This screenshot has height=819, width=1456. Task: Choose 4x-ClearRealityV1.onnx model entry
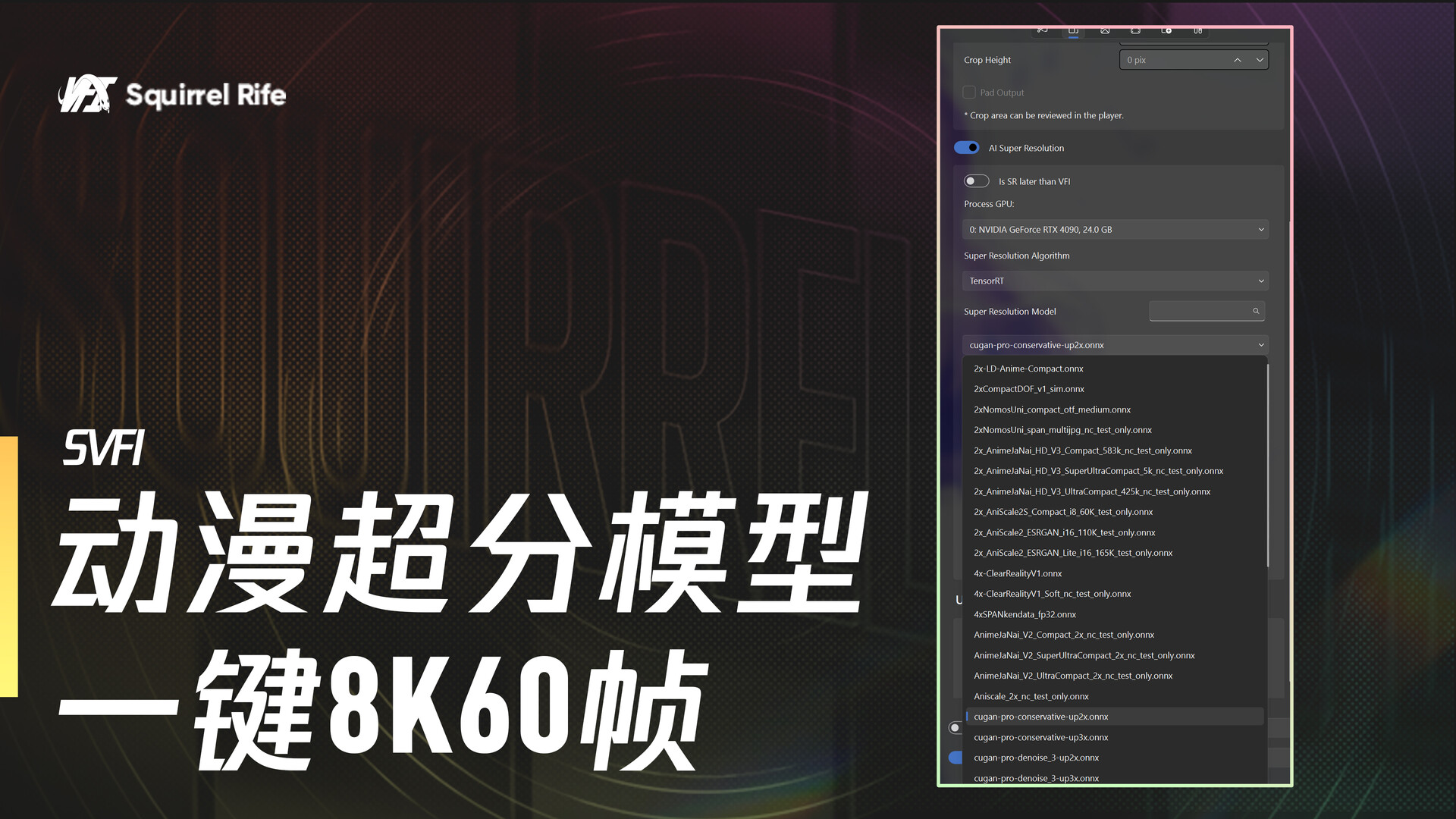1018,573
